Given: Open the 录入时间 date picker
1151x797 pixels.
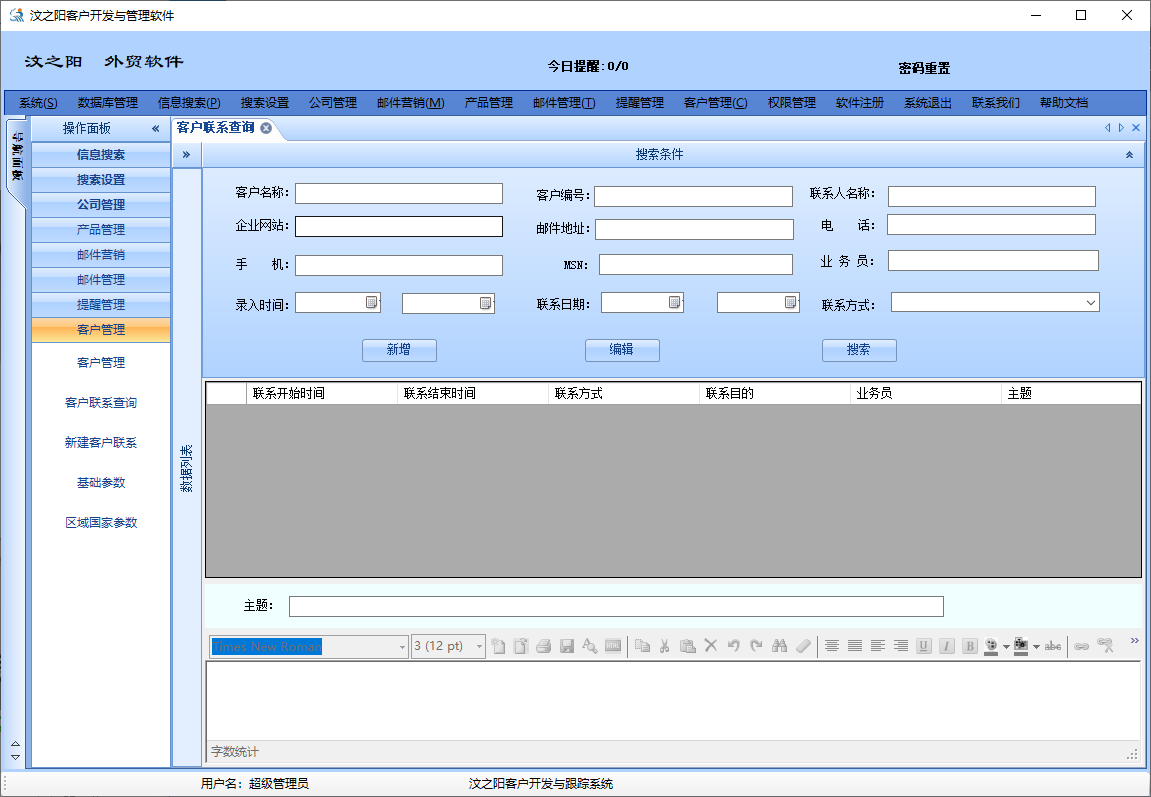Looking at the screenshot, I should click(x=372, y=302).
